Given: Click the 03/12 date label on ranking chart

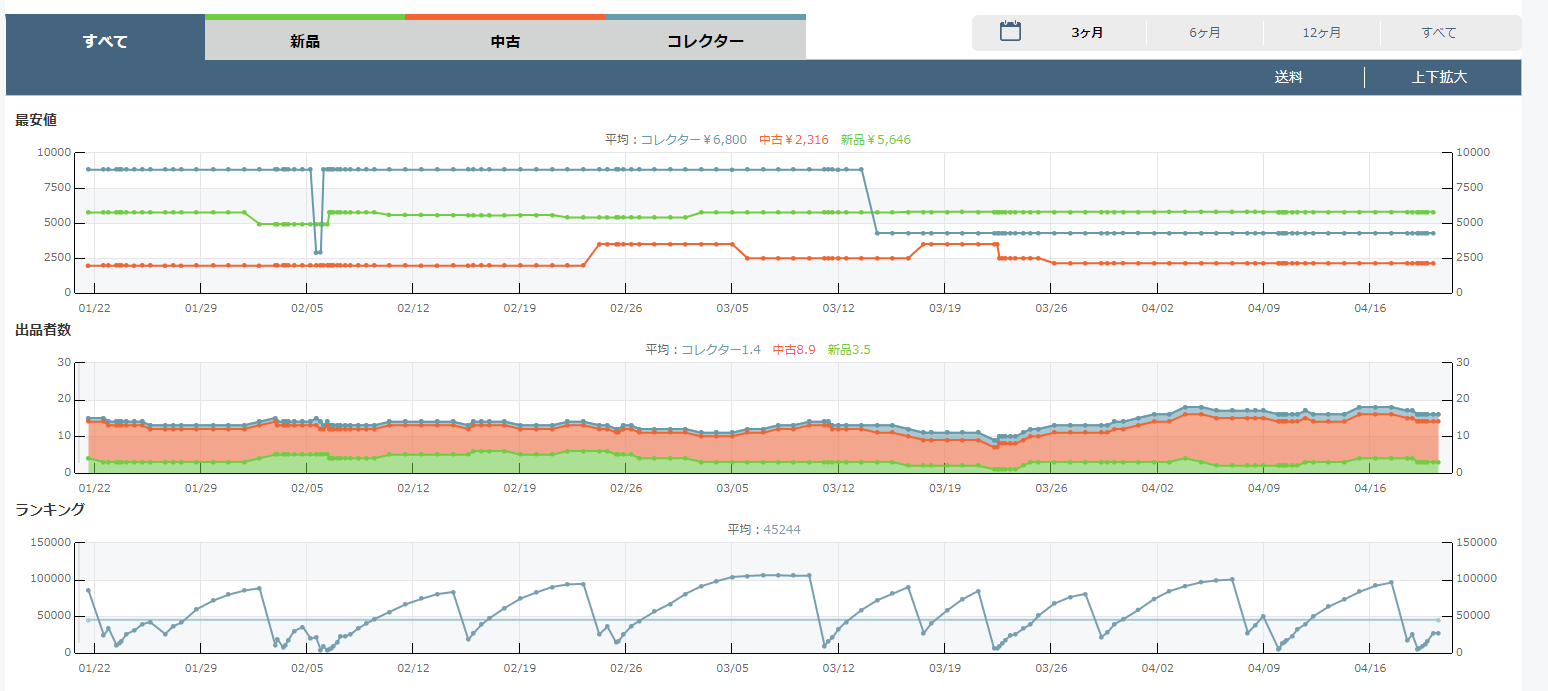Looking at the screenshot, I should point(838,667).
